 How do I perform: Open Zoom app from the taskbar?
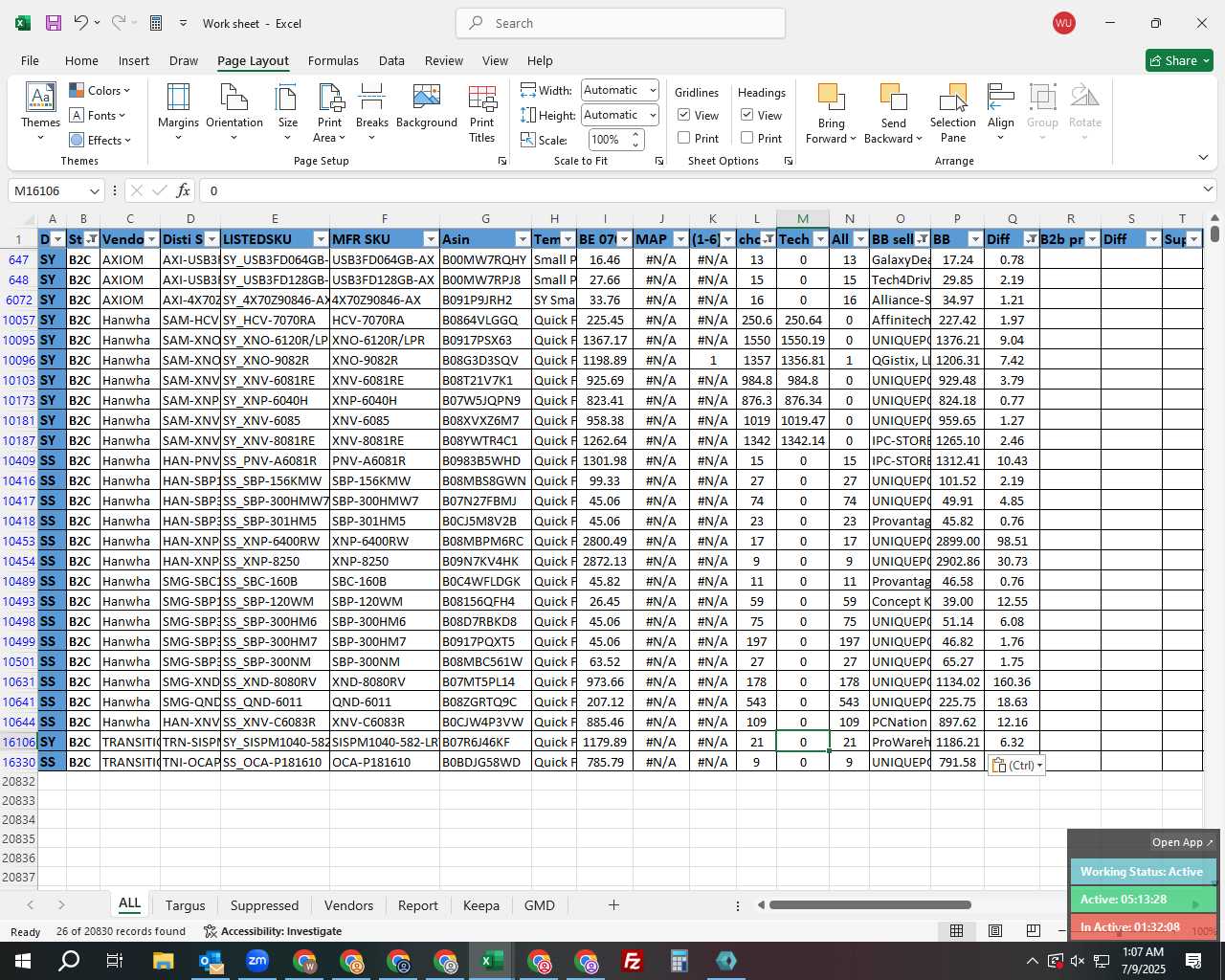coord(257,961)
